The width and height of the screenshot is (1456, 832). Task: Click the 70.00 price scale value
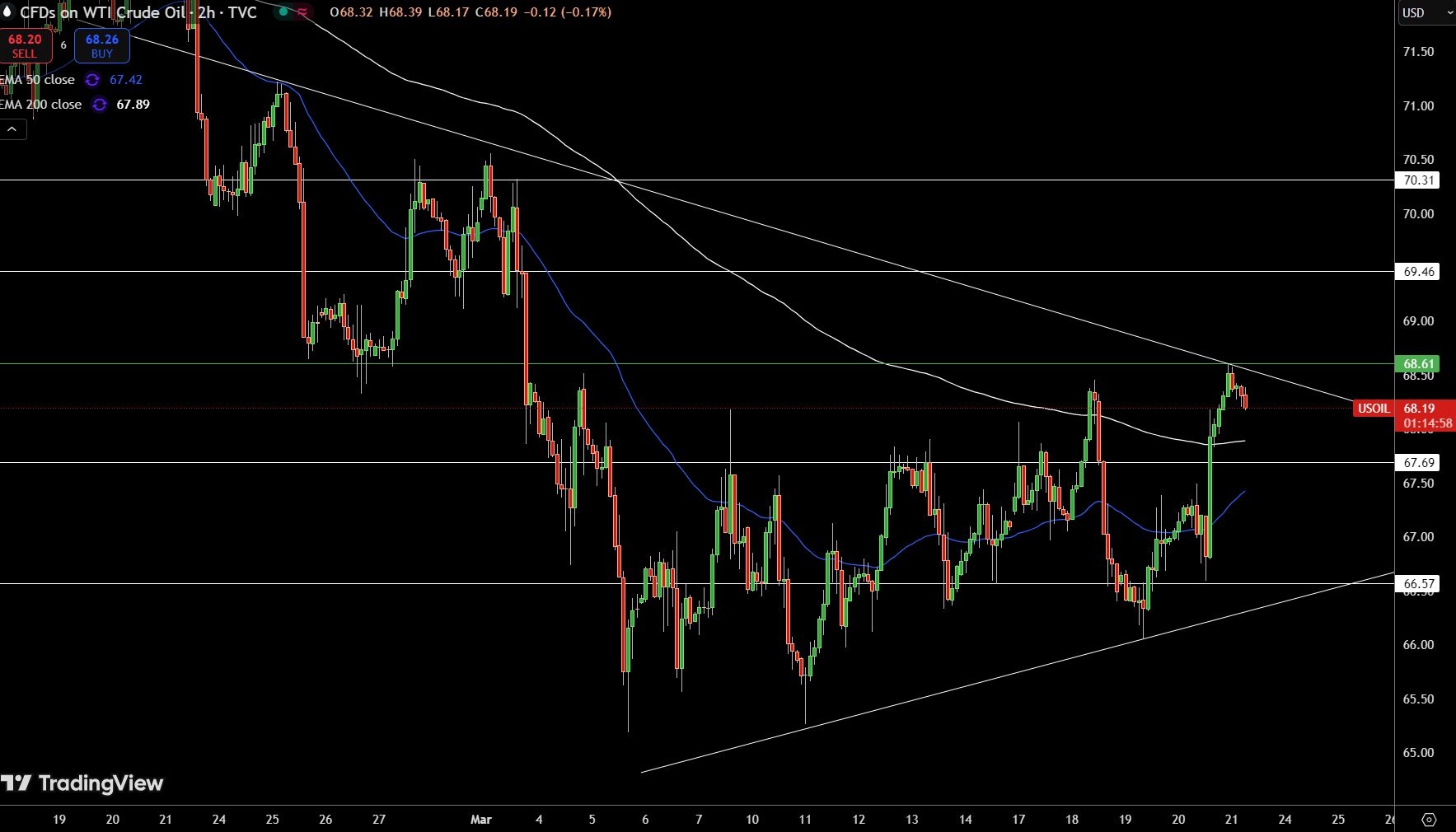(x=1418, y=214)
